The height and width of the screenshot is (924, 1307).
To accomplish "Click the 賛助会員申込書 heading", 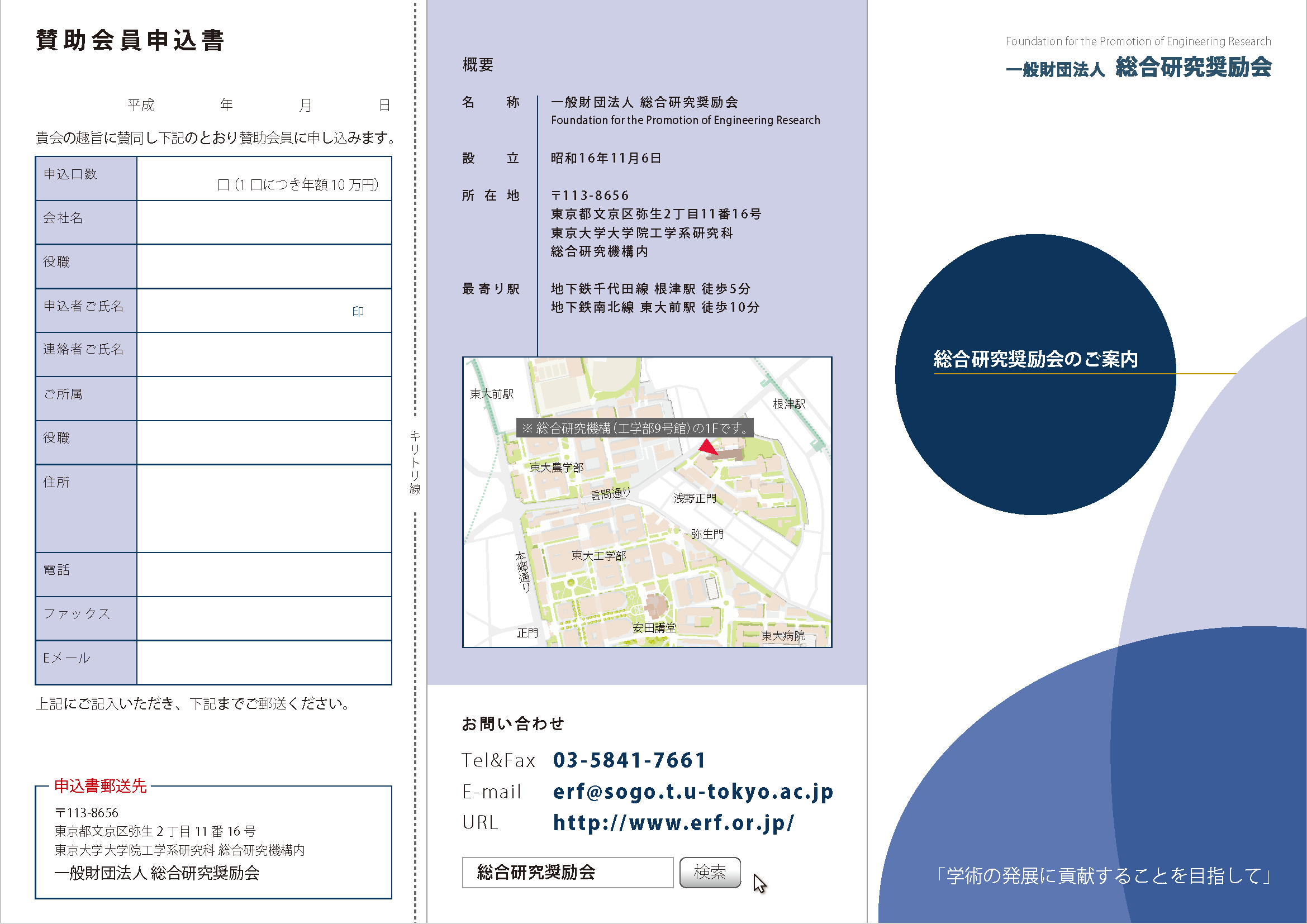I will [130, 40].
